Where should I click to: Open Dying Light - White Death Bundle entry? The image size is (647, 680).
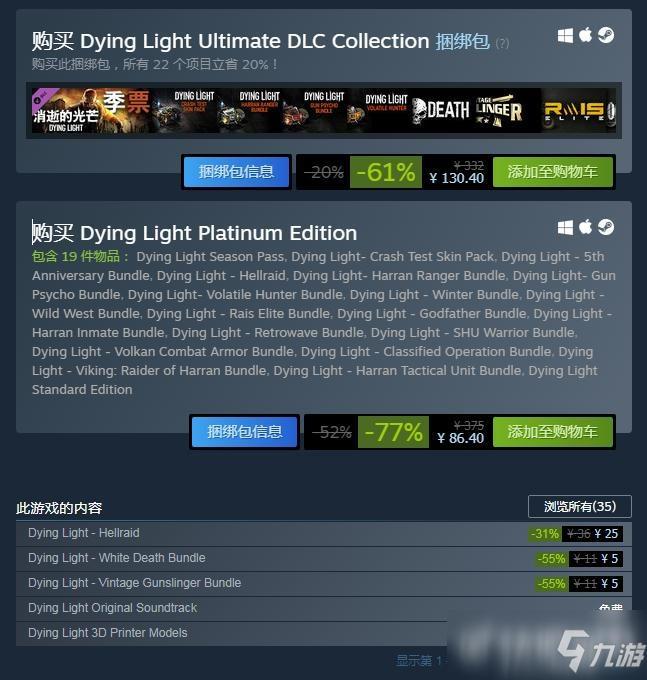[324, 559]
